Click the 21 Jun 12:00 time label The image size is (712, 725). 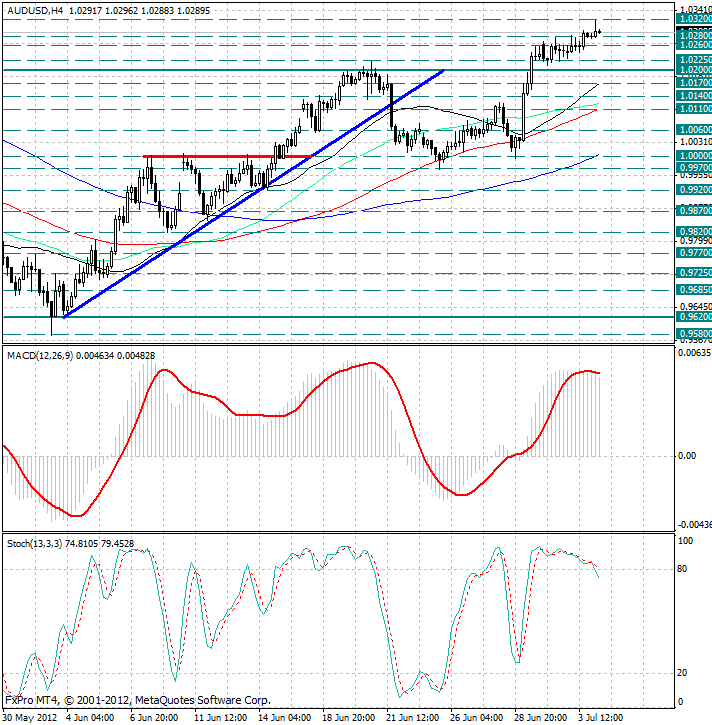coord(412,718)
